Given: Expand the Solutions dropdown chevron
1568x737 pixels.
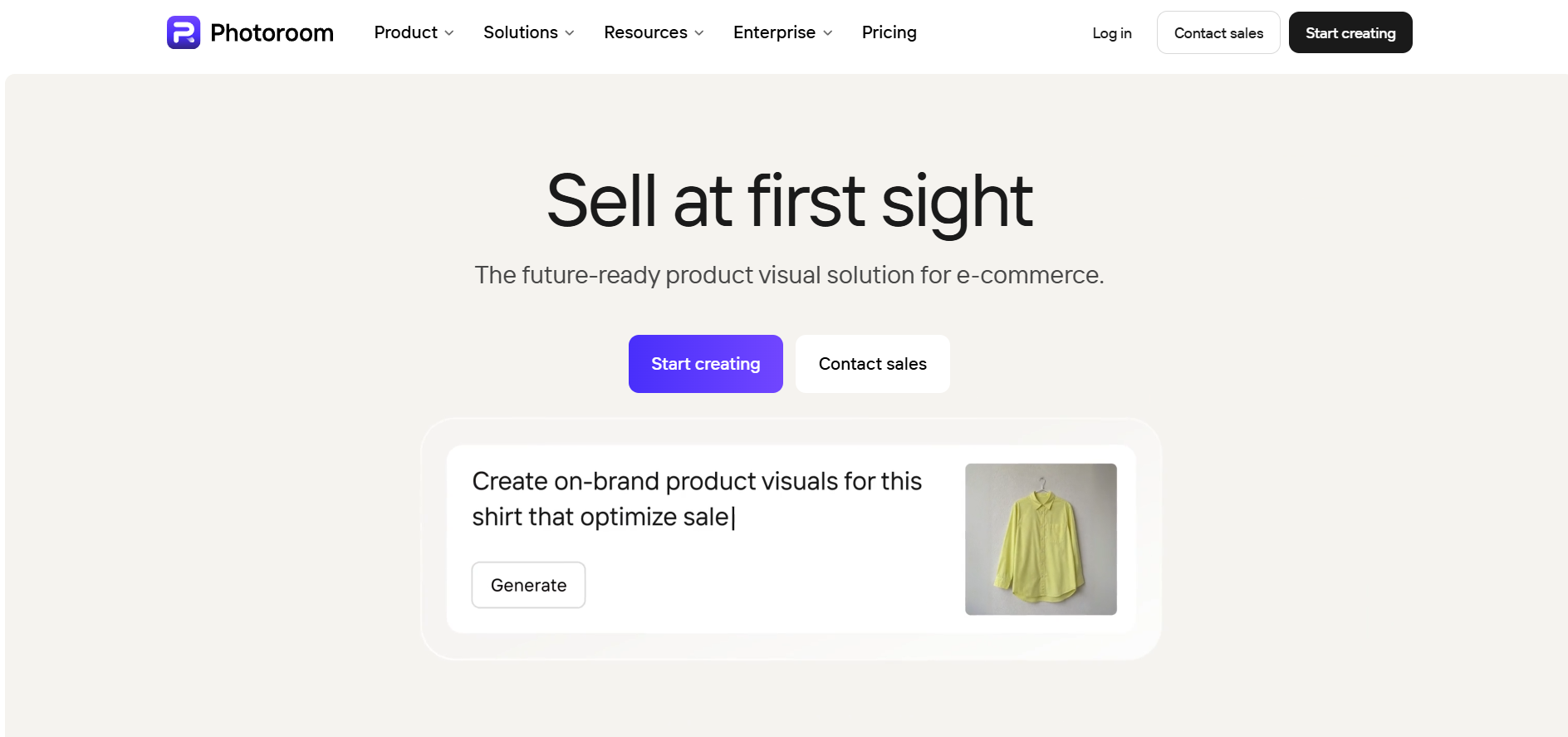Looking at the screenshot, I should coord(570,33).
